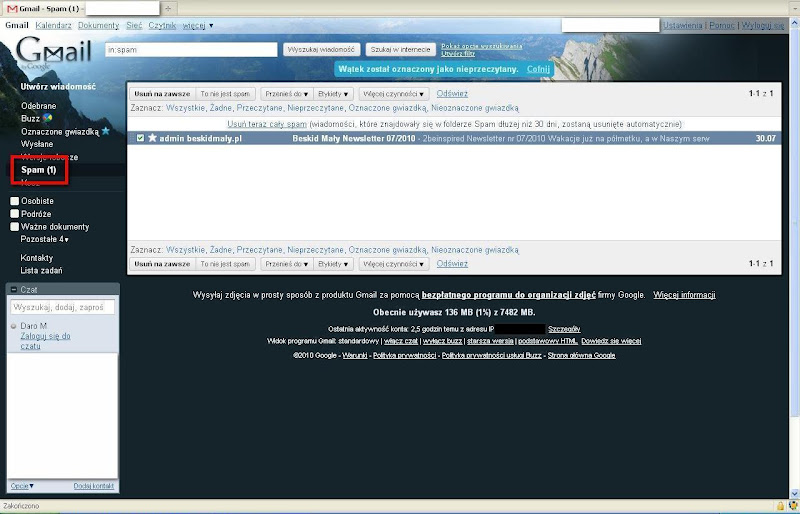Viewport: 800px width, 514px height.
Task: Click bottom To nie jest spam button
Action: (x=225, y=264)
